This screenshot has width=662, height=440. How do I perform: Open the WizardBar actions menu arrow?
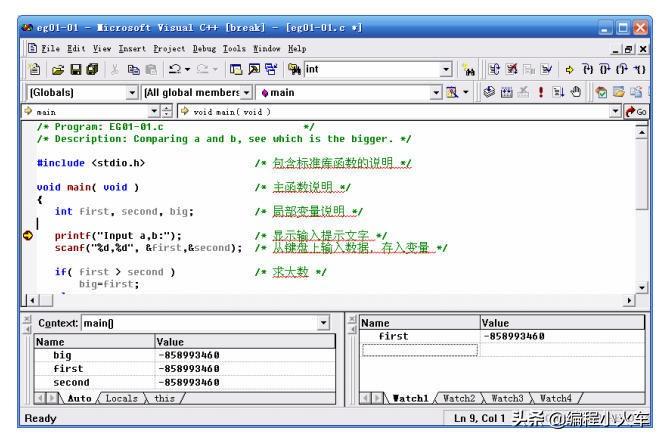[x=466, y=92]
